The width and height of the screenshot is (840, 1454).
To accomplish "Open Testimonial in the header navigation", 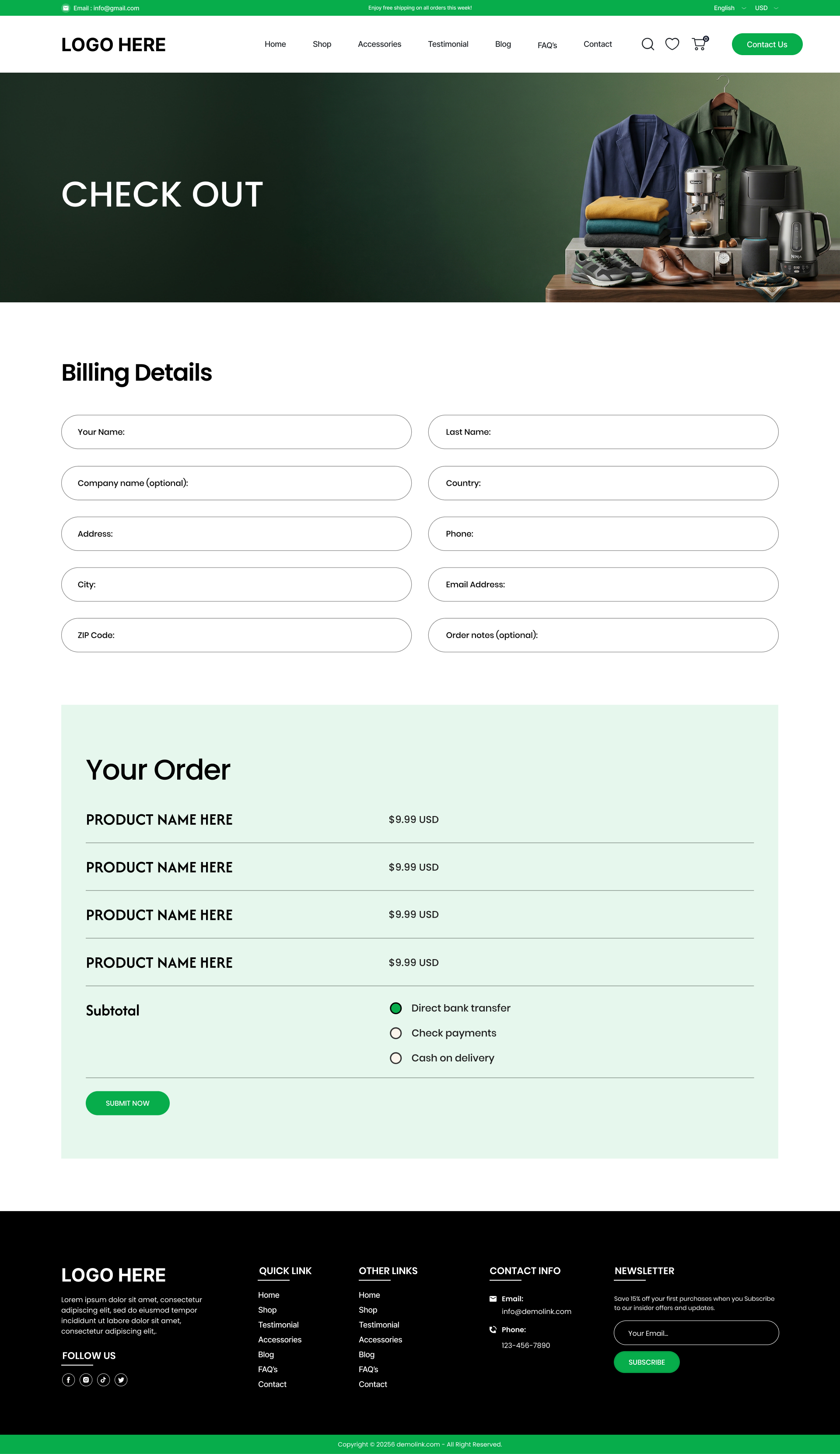I will [x=448, y=45].
